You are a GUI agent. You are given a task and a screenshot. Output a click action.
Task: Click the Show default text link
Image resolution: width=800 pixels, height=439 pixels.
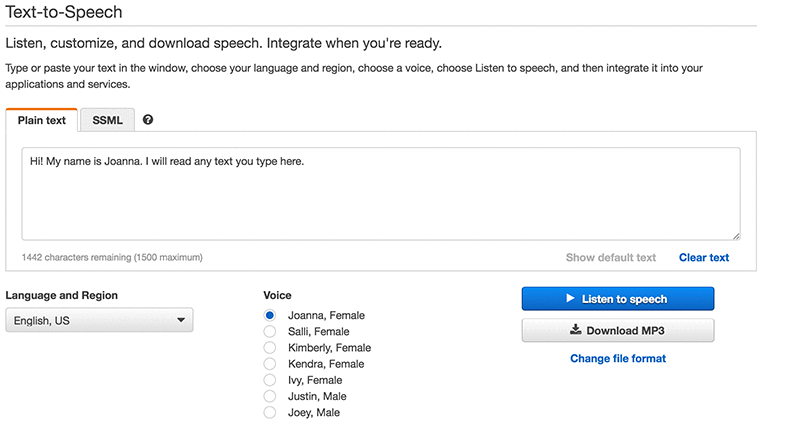click(x=611, y=257)
